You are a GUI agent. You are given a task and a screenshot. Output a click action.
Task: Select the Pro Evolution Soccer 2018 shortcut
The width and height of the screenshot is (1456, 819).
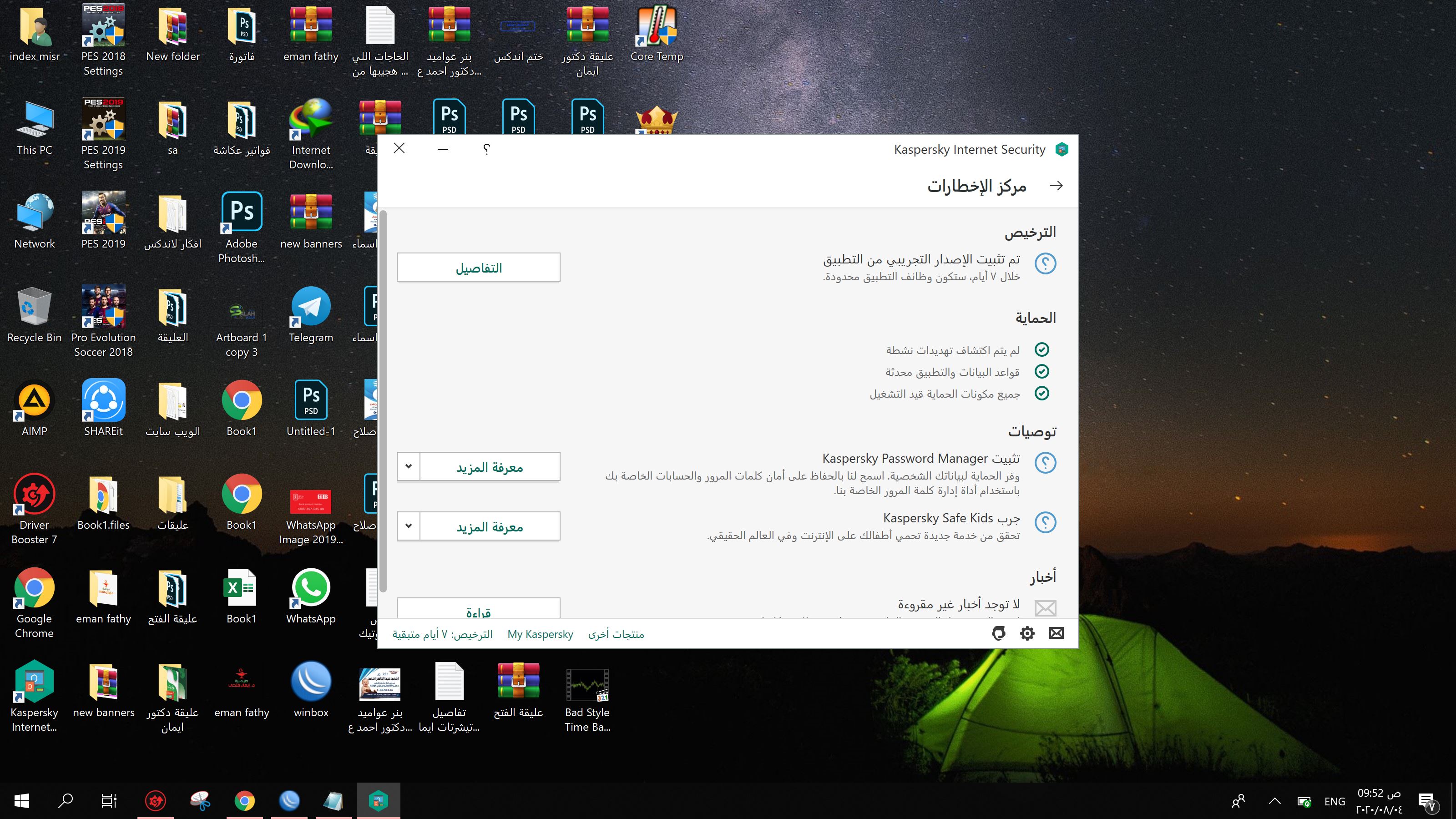coord(103,321)
